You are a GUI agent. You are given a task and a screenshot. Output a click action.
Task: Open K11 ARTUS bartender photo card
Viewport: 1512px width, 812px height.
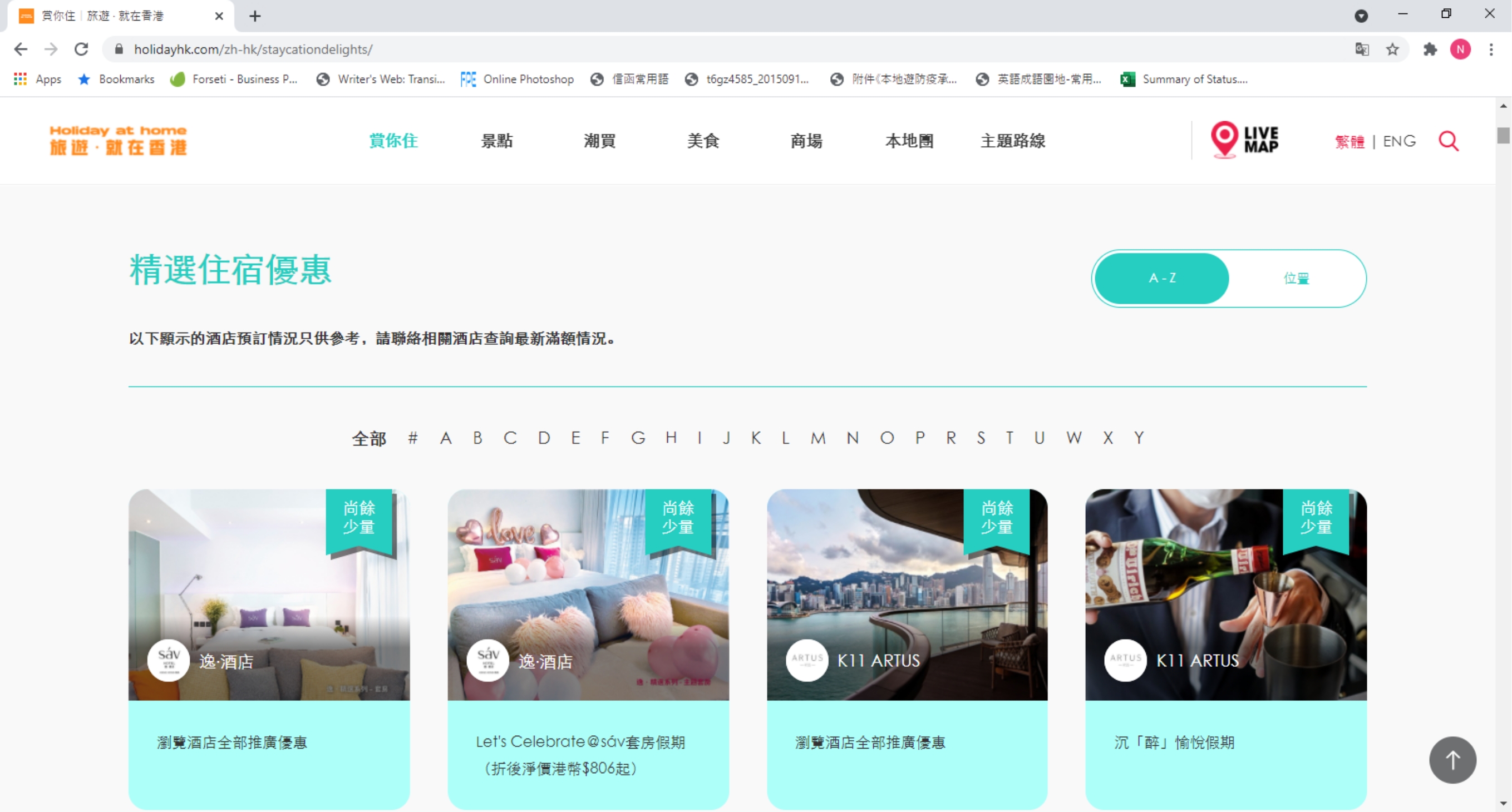(1225, 595)
